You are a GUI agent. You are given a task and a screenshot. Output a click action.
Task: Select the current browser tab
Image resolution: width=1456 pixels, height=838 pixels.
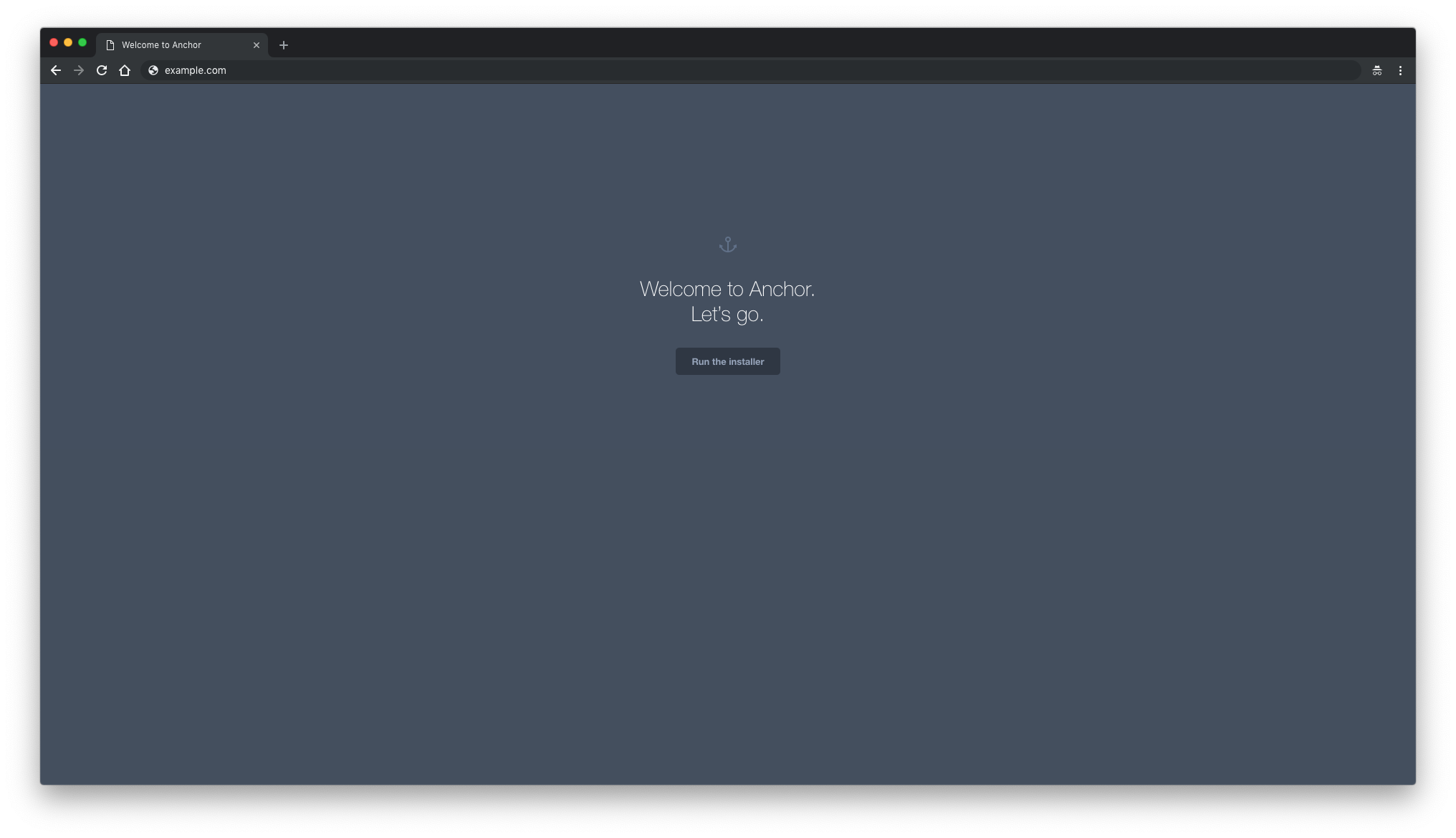(182, 44)
